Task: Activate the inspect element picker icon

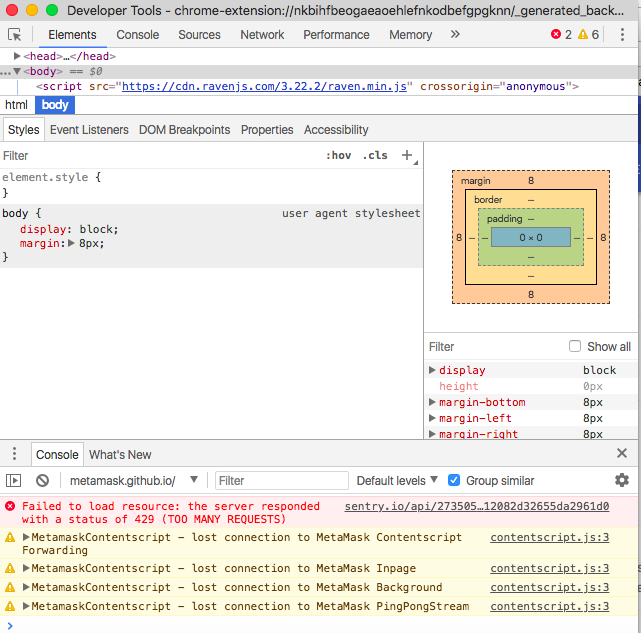Action: pyautogui.click(x=15, y=35)
